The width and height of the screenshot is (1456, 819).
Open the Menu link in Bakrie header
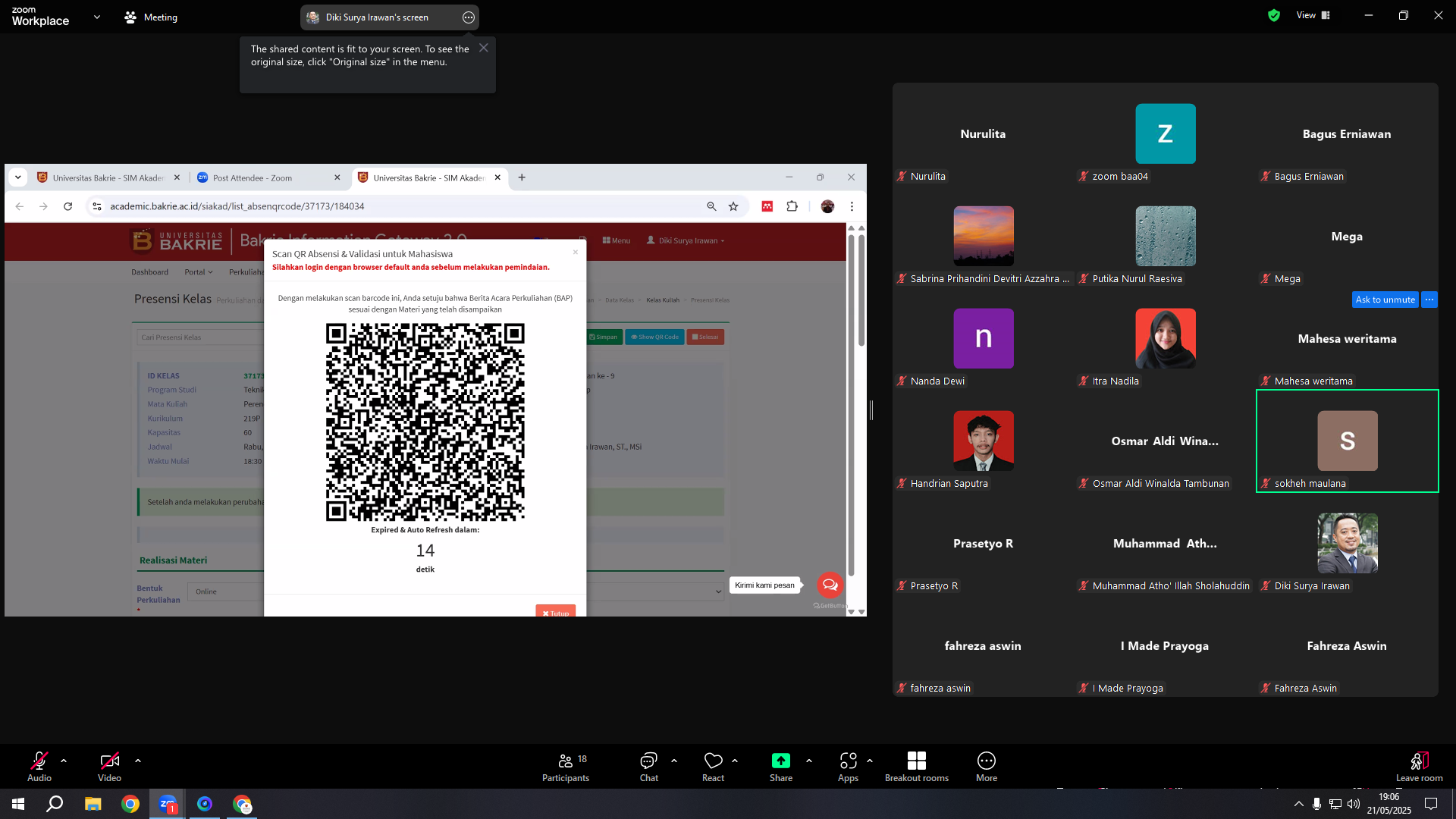(617, 240)
